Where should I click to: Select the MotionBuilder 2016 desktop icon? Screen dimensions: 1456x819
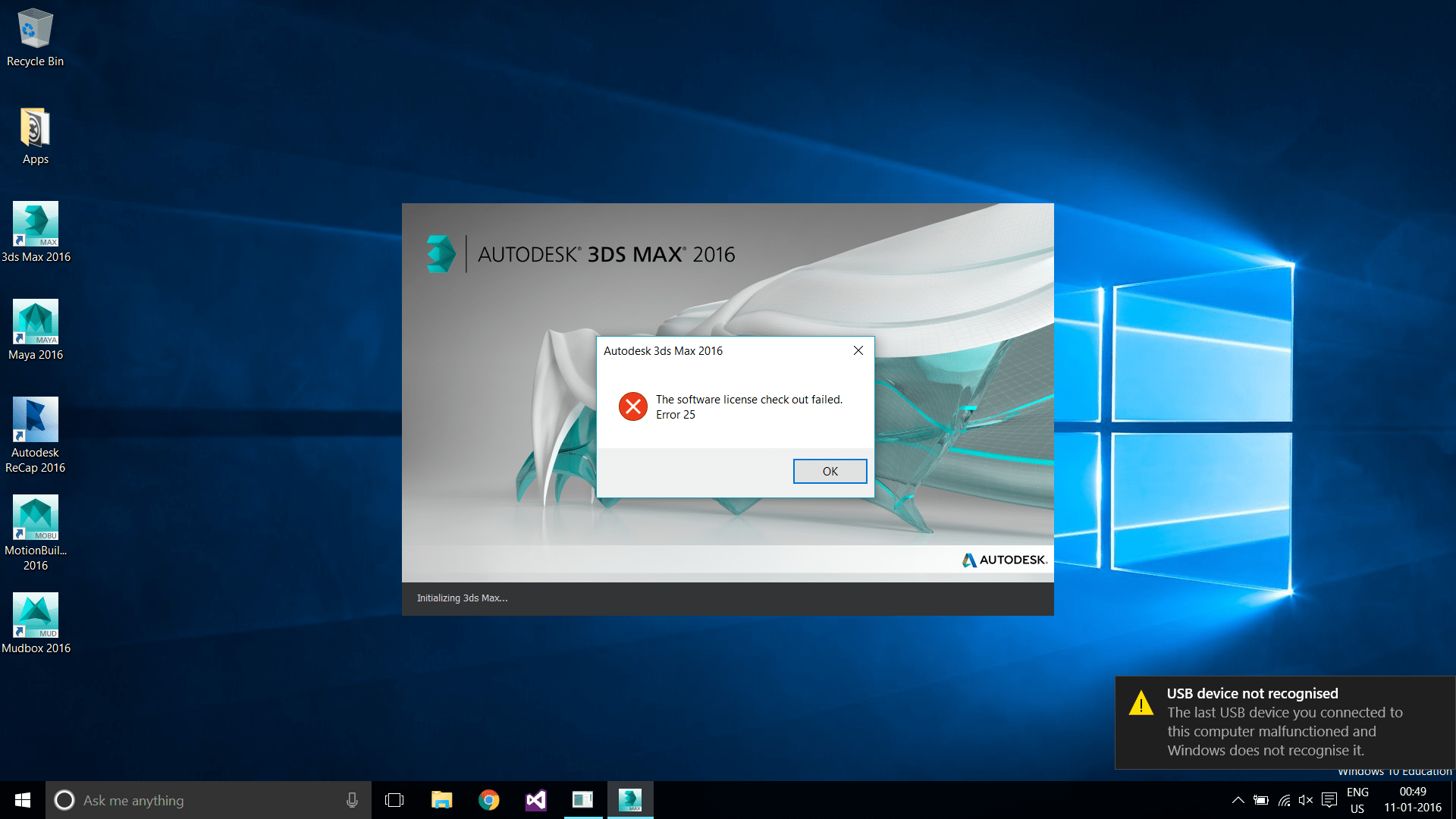click(x=36, y=533)
